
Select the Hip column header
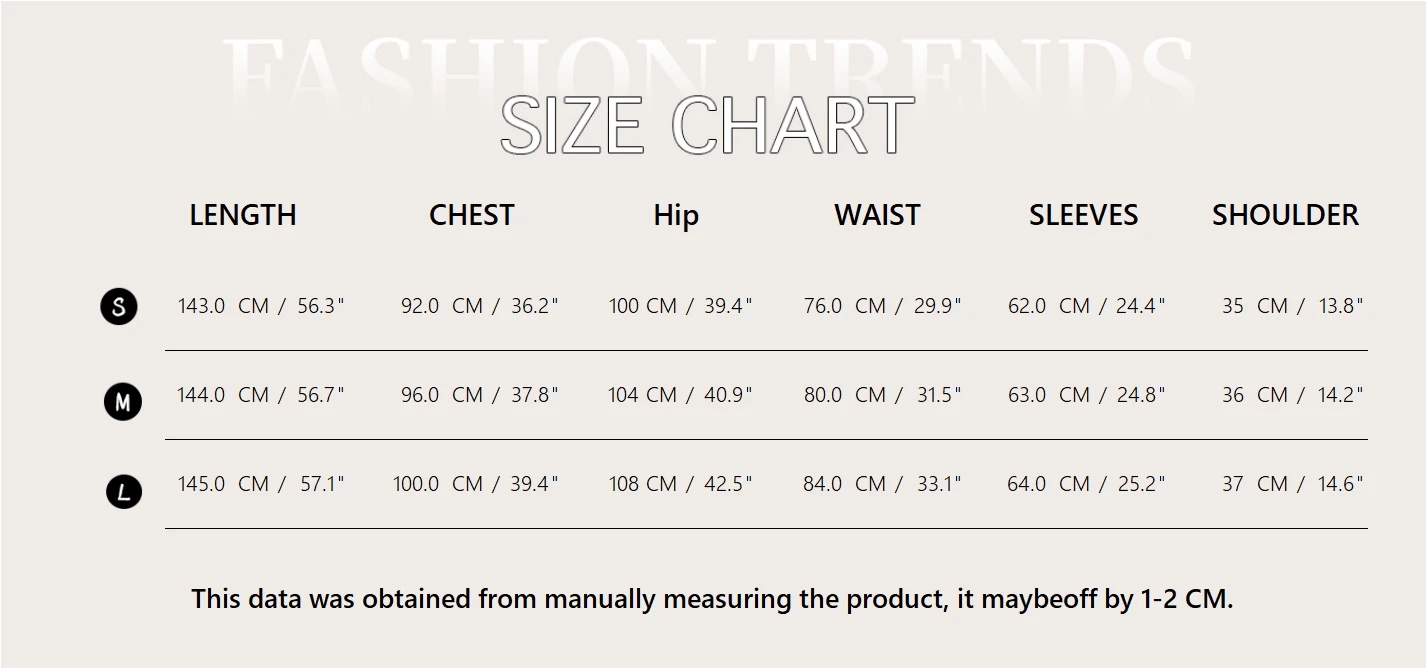[x=676, y=215]
